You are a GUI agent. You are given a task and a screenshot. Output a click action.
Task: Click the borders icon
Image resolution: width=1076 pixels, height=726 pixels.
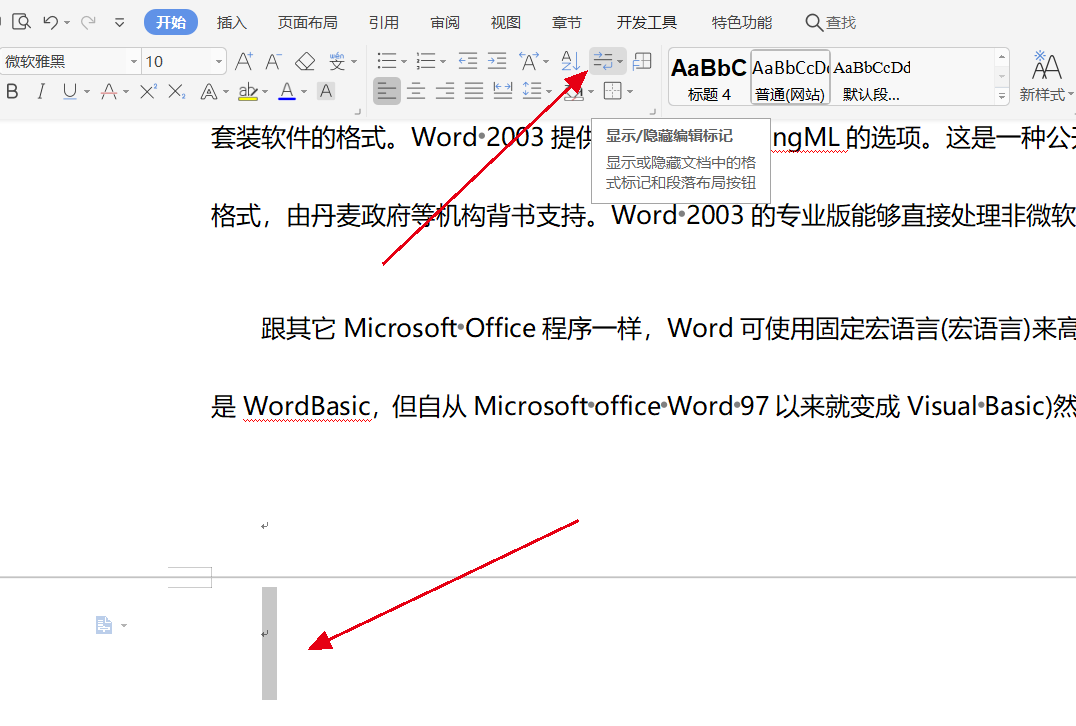click(x=612, y=91)
